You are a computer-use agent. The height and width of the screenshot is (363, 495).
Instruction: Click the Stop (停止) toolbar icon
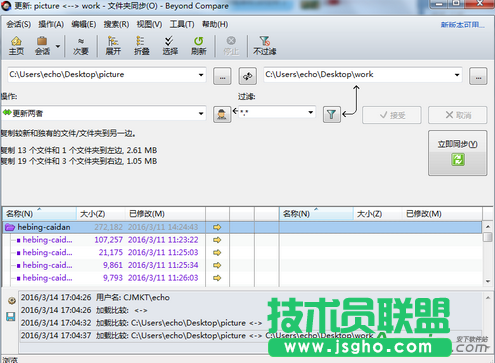231,46
